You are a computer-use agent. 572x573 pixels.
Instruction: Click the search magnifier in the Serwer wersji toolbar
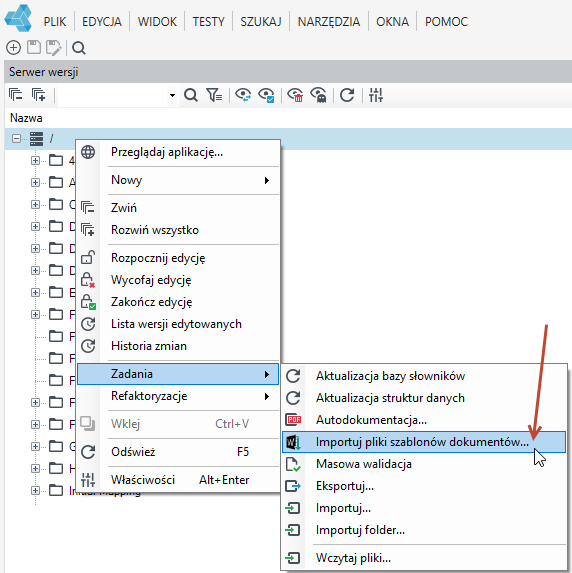pos(191,95)
